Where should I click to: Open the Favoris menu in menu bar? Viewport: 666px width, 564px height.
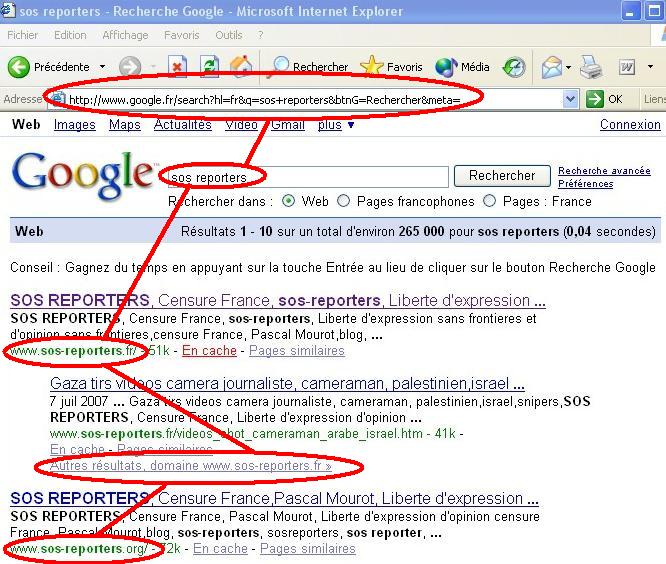tap(181, 35)
